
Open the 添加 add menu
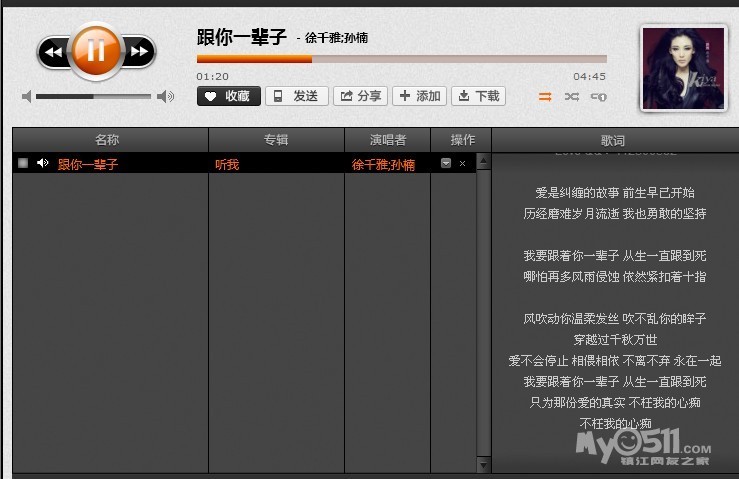point(418,96)
